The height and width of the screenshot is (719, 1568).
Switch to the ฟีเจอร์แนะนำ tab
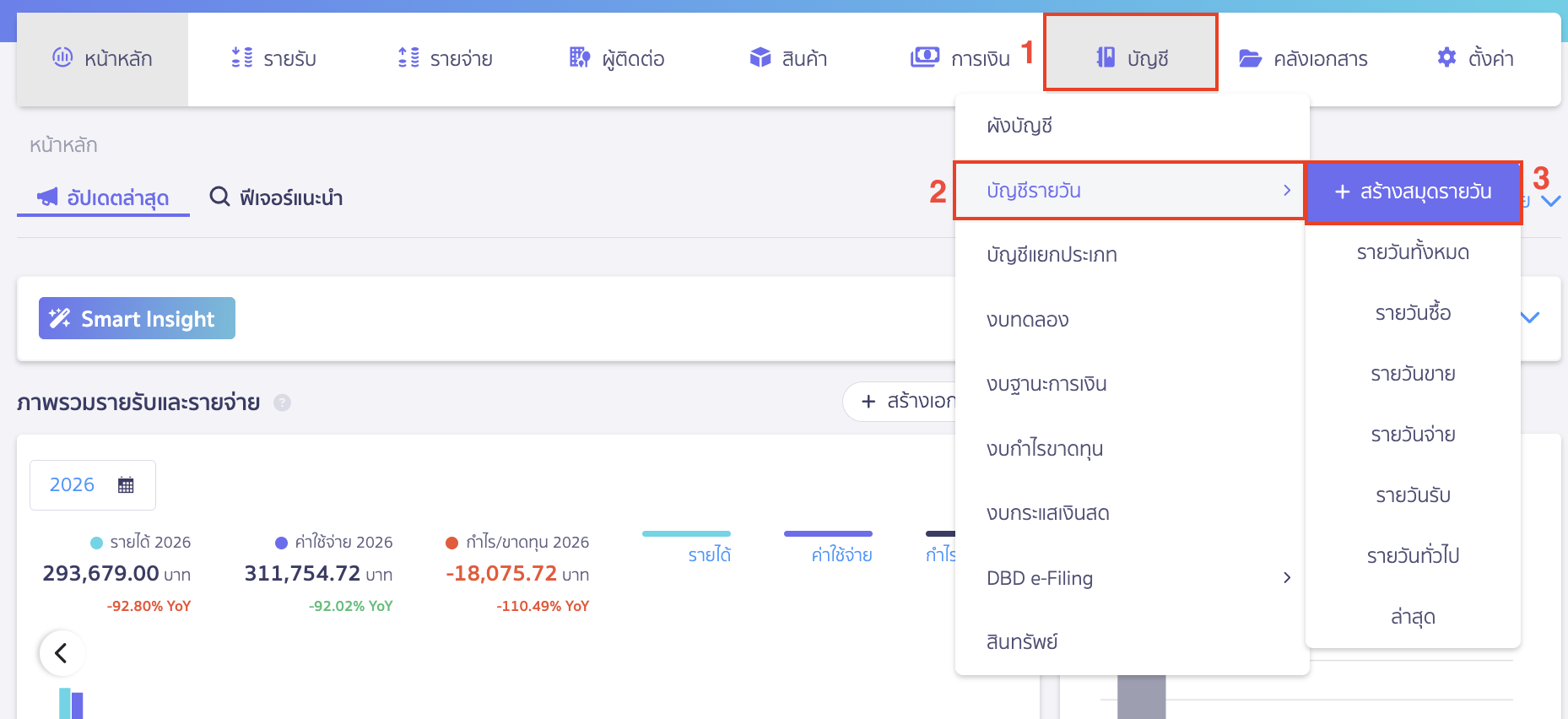277,197
